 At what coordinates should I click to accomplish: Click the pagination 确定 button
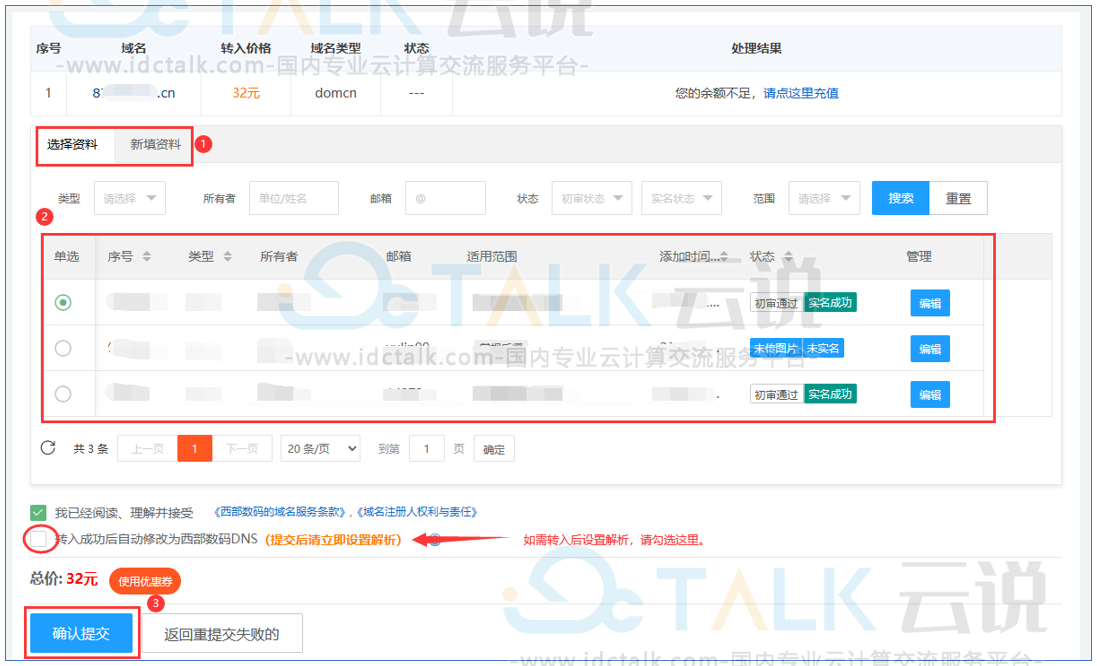[494, 449]
